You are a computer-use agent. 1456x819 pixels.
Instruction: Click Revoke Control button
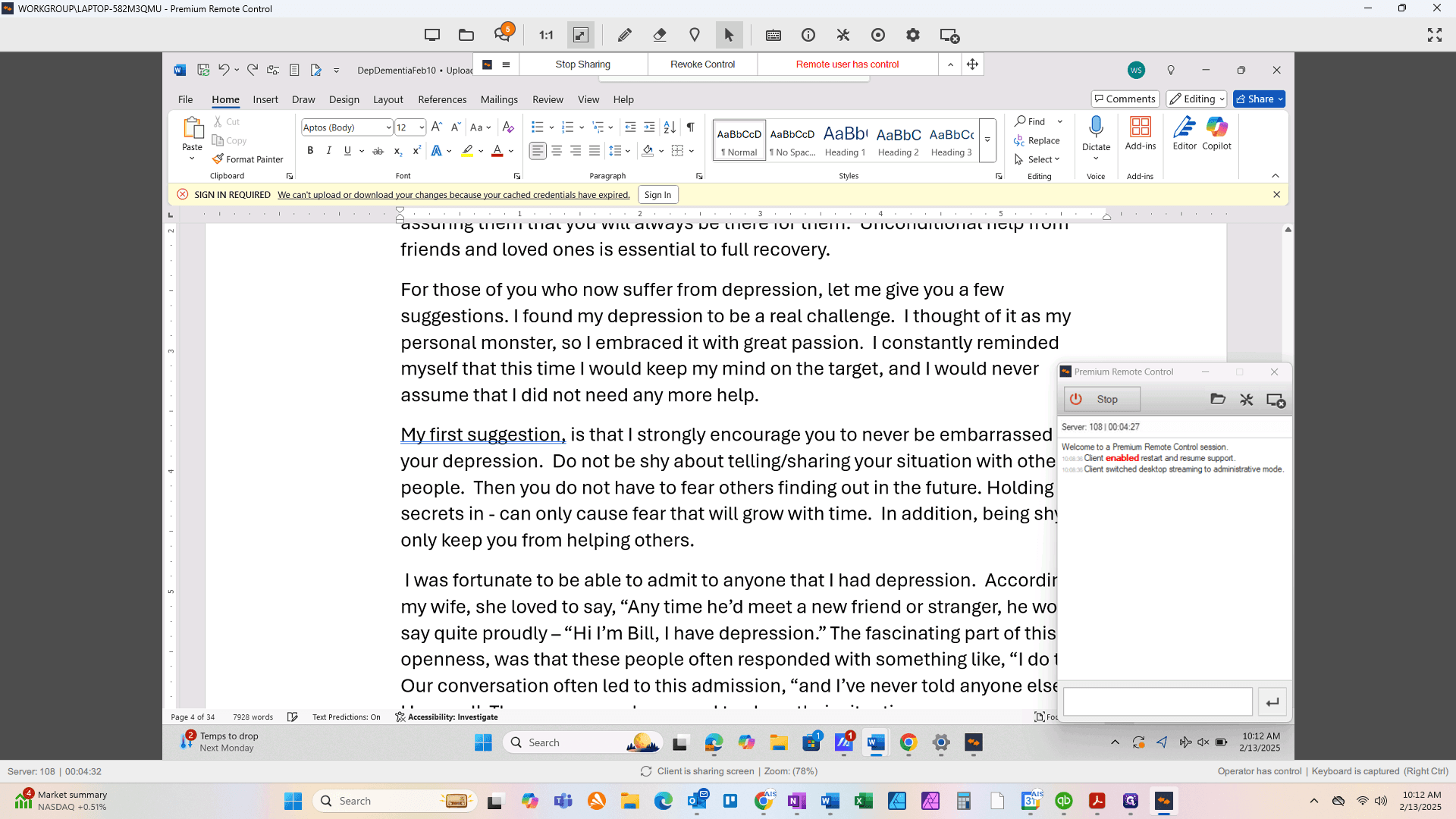(x=702, y=64)
